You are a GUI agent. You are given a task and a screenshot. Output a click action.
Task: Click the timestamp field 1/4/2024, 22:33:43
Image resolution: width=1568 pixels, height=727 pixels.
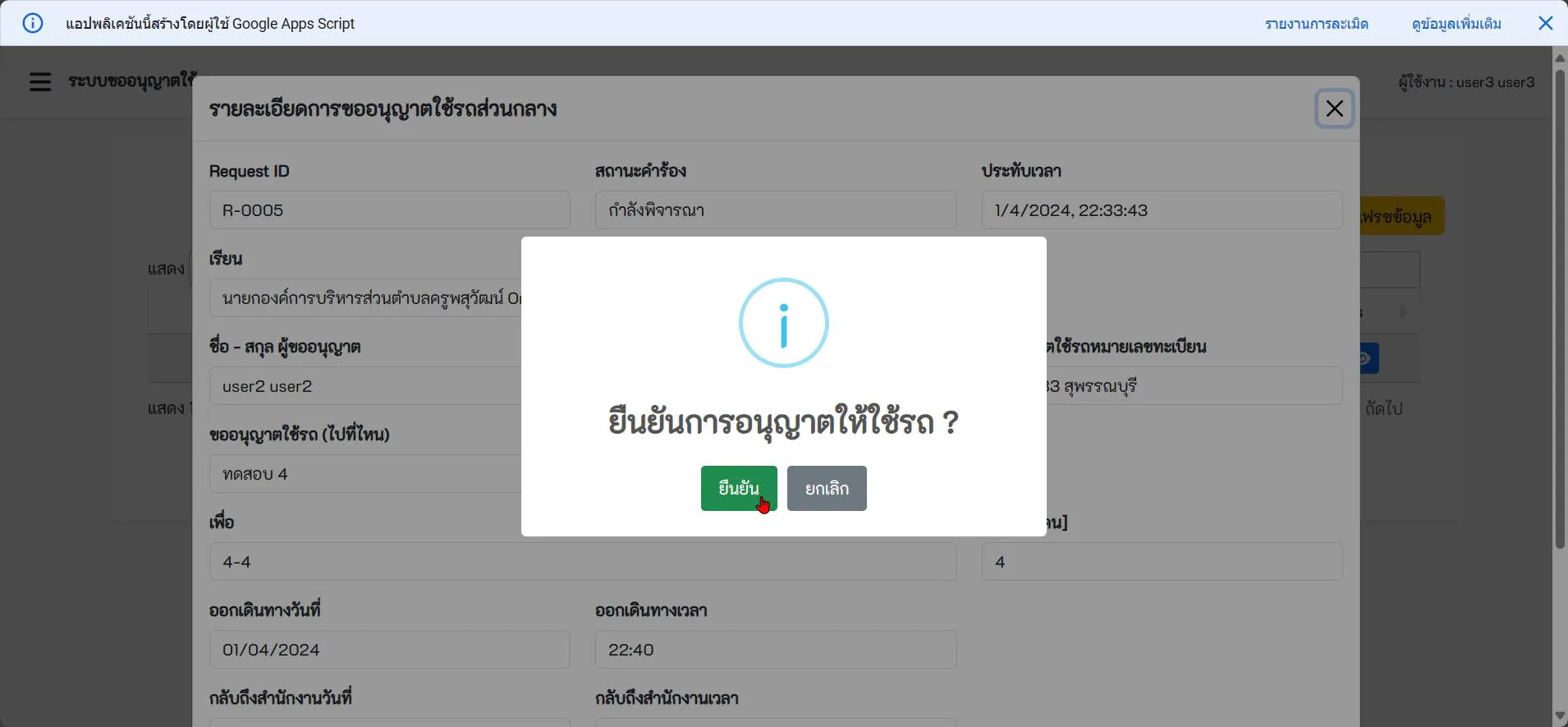1162,210
